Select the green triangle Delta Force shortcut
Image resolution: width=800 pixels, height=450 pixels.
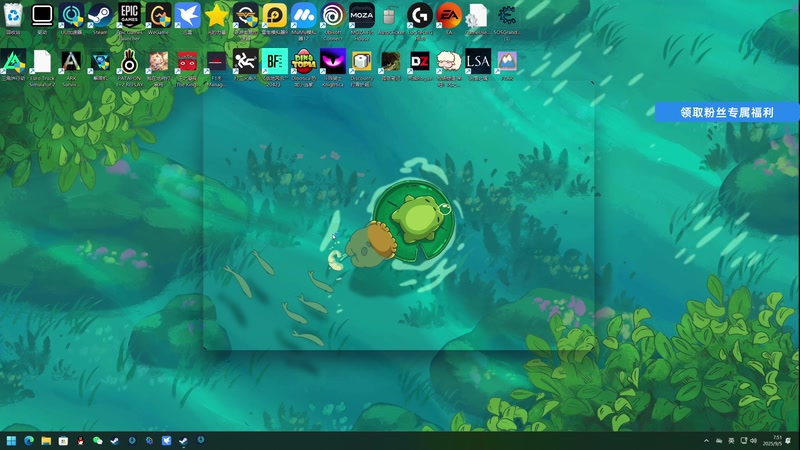[13, 62]
